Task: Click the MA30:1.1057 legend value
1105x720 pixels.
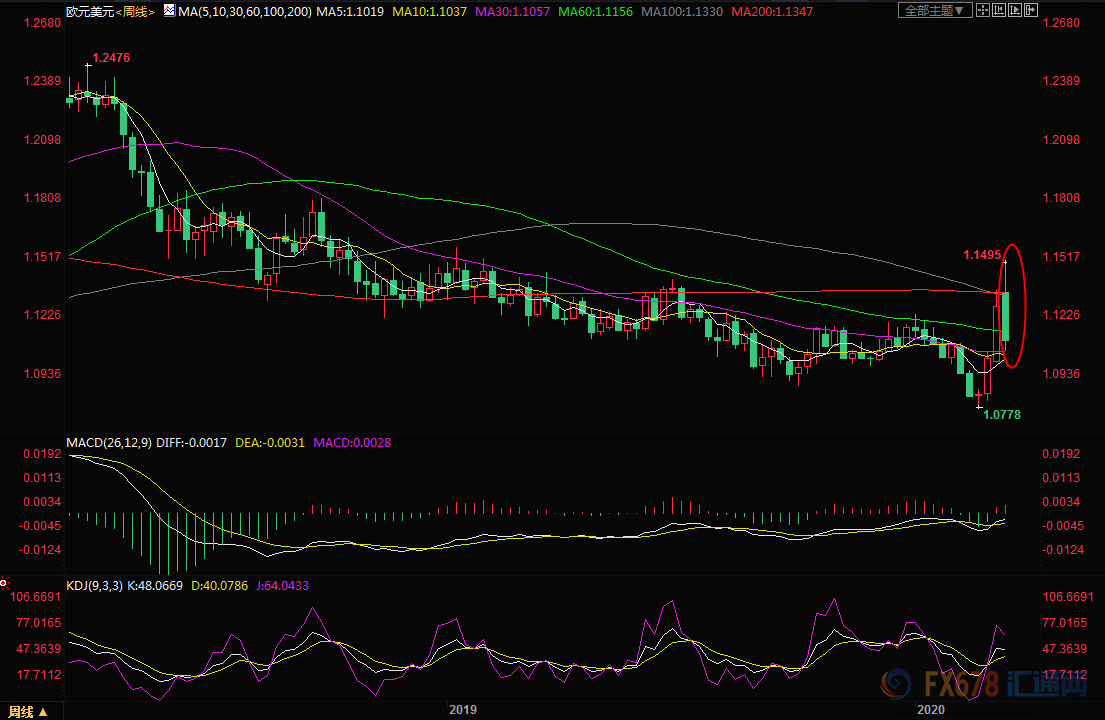Action: pyautogui.click(x=512, y=12)
